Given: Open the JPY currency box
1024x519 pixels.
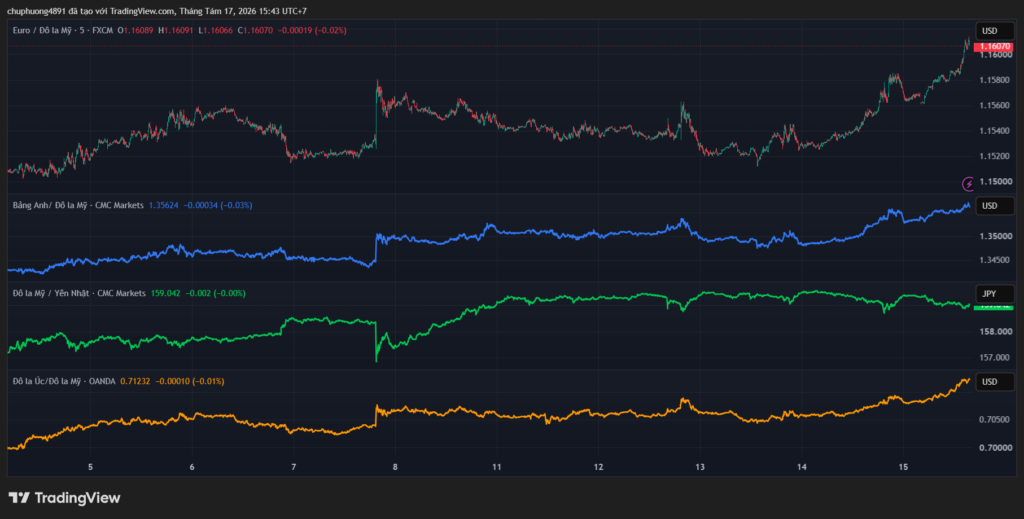Looking at the screenshot, I should pos(995,294).
